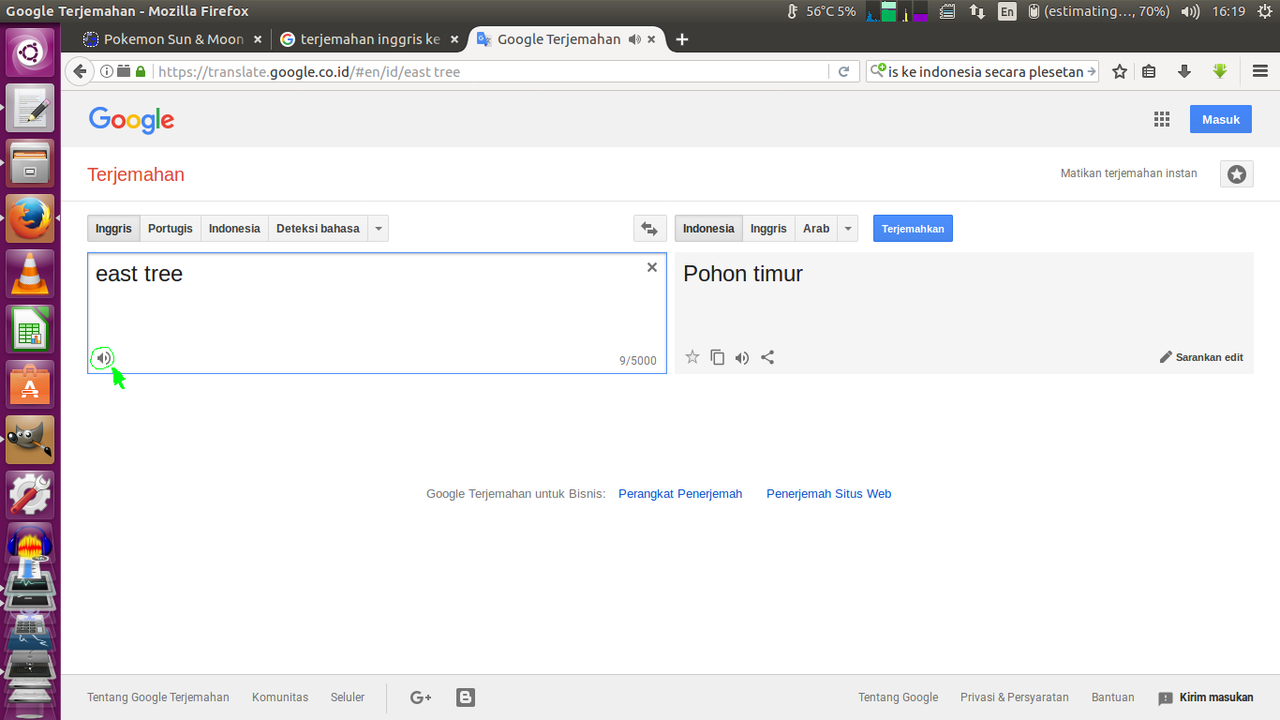Listen to the Indonesian translation
The width and height of the screenshot is (1280, 720).
(742, 357)
